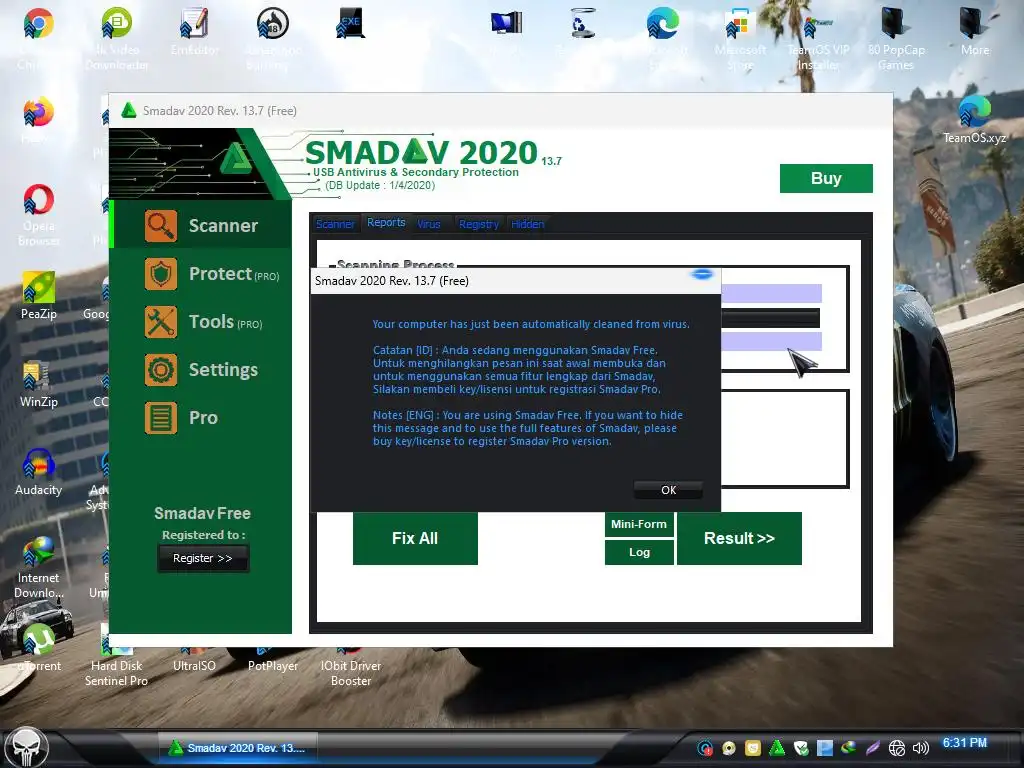Click the Result >> button
1024x768 pixels.
click(739, 538)
